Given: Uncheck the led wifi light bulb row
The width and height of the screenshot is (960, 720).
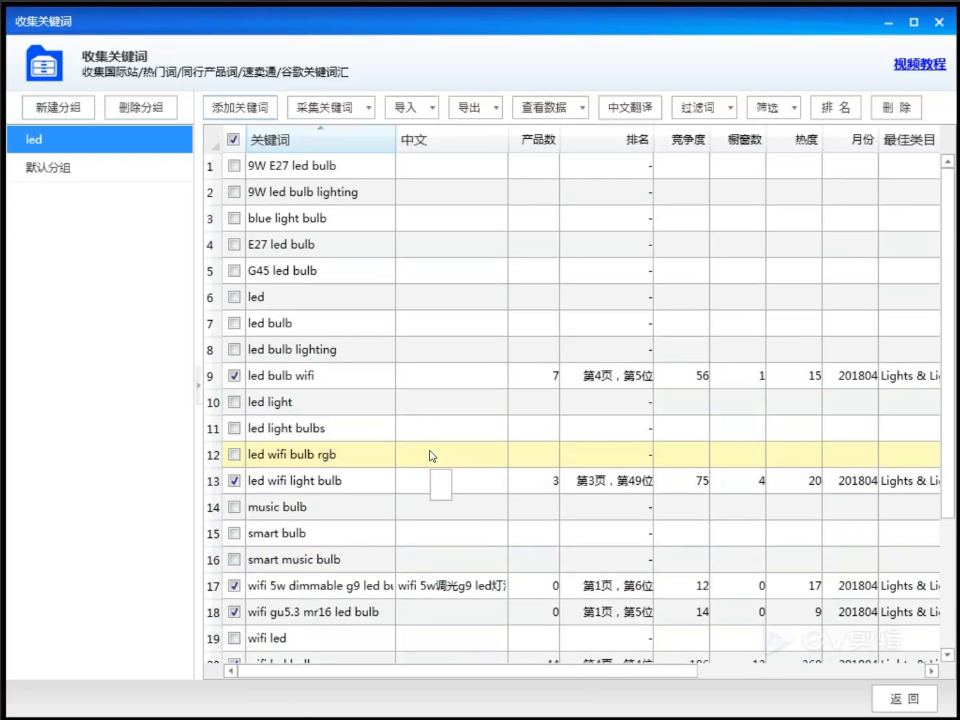Looking at the screenshot, I should tap(234, 481).
